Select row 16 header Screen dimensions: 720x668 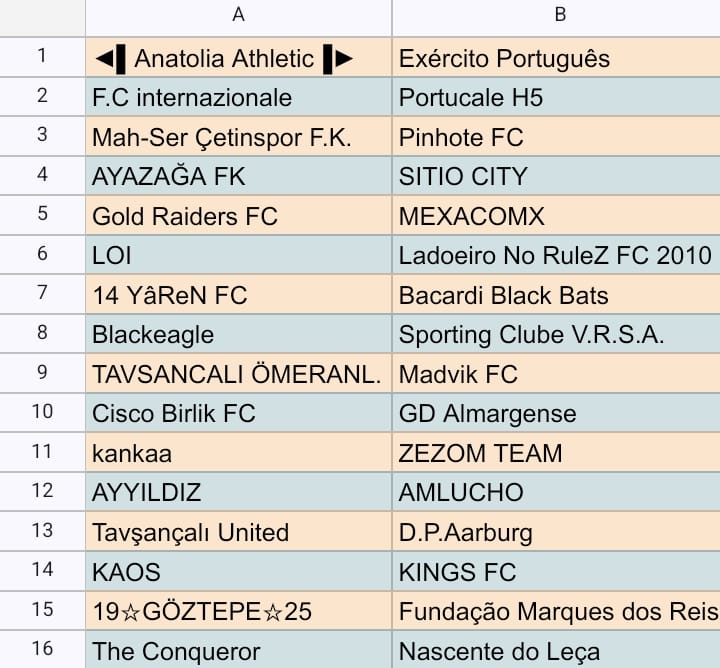click(42, 649)
